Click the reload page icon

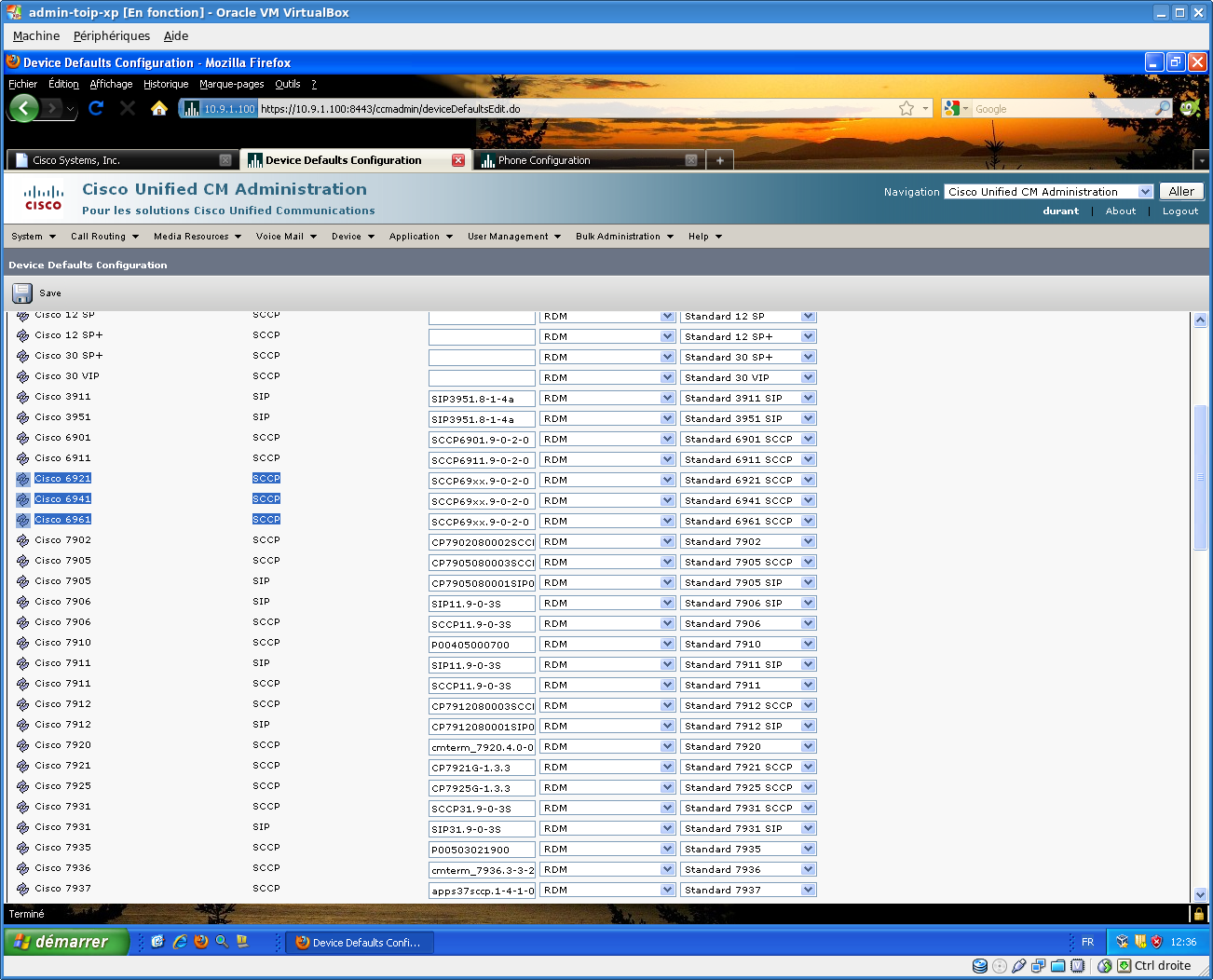click(96, 109)
